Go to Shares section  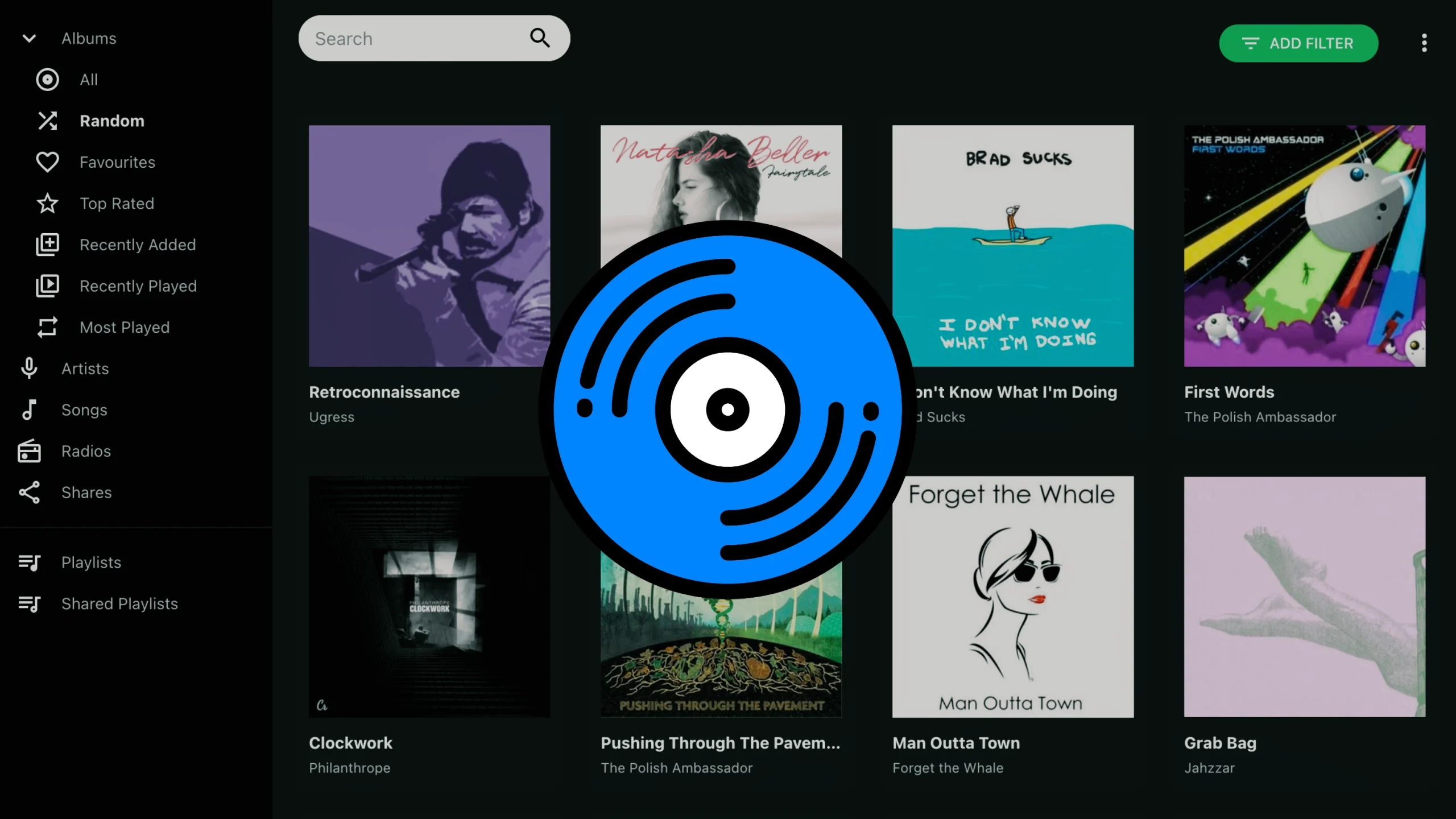pyautogui.click(x=86, y=493)
